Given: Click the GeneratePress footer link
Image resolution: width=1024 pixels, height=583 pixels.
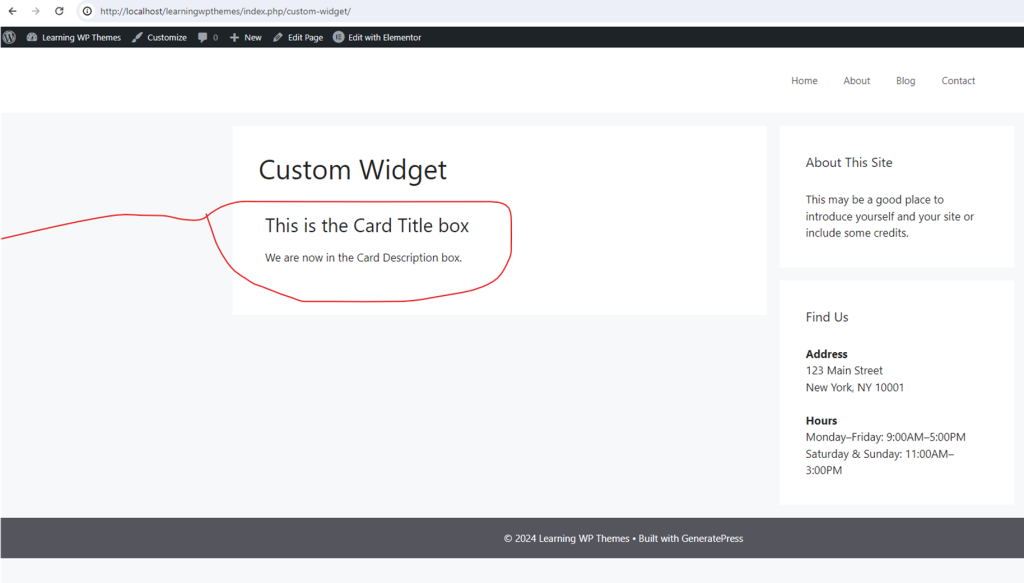Looking at the screenshot, I should coord(714,538).
